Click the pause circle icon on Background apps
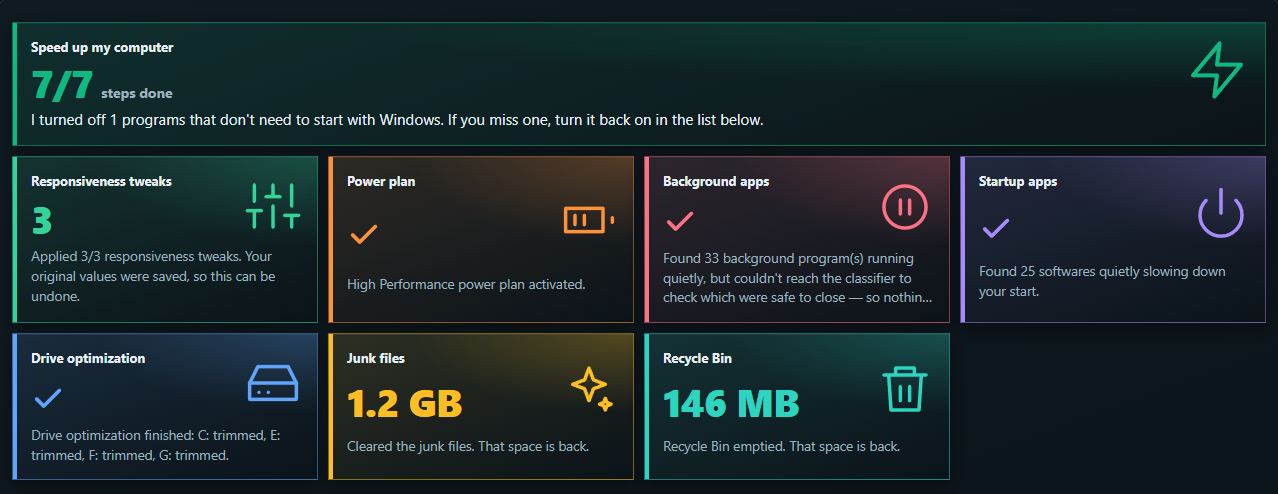Screen dimensions: 1278x494 pyautogui.click(x=905, y=207)
